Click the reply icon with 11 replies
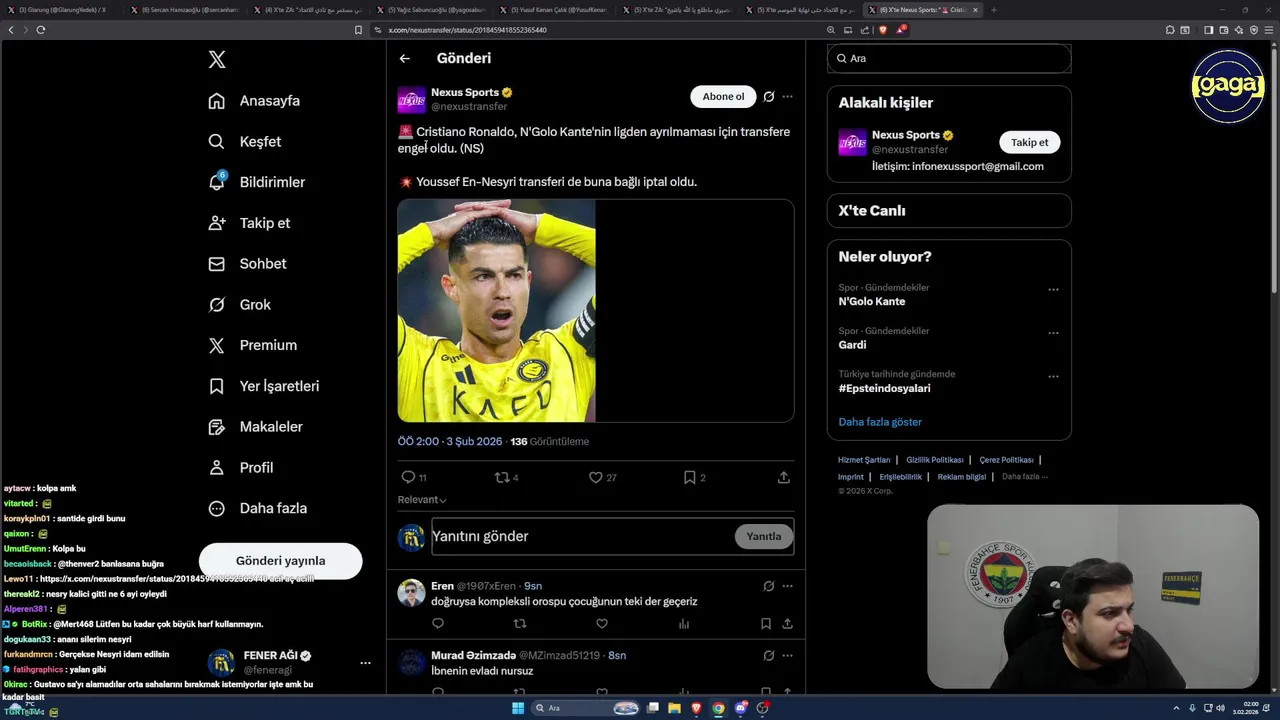The height and width of the screenshot is (720, 1280). (408, 478)
